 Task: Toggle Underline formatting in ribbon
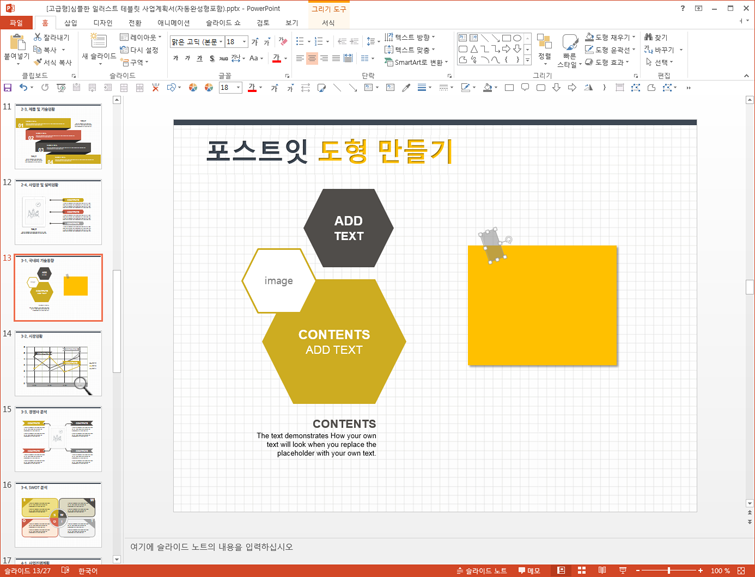pos(199,58)
